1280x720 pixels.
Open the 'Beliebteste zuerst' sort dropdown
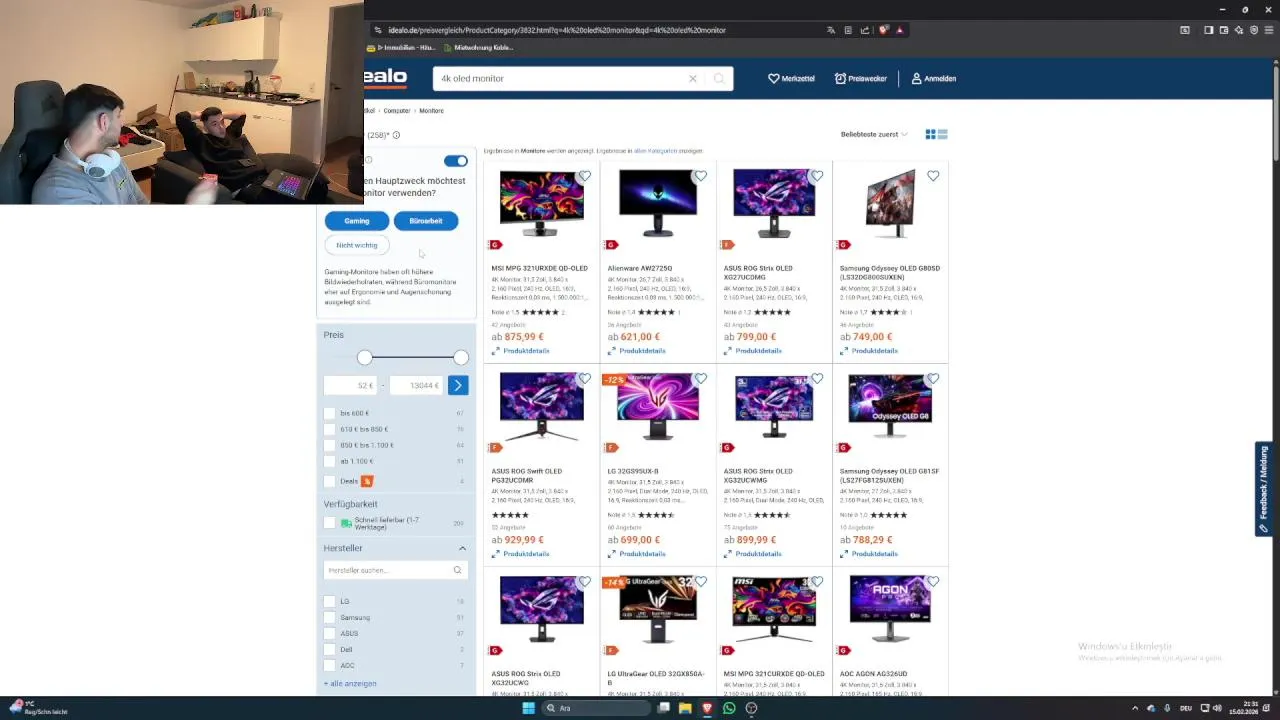click(874, 134)
